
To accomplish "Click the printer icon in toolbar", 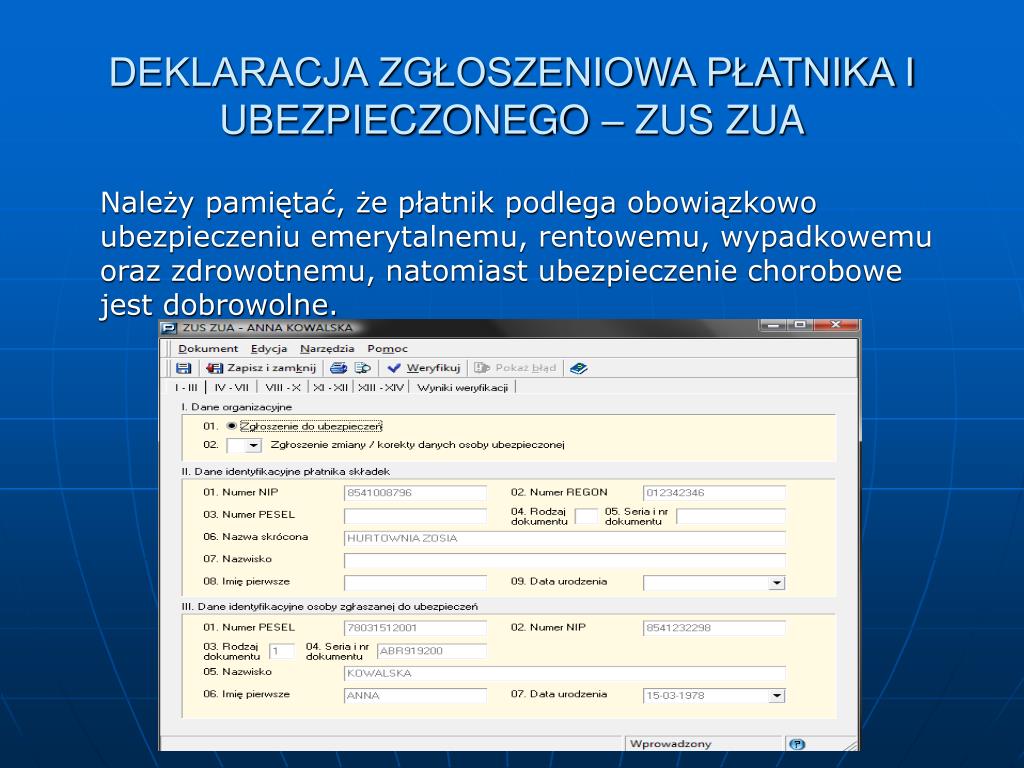I will click(338, 368).
